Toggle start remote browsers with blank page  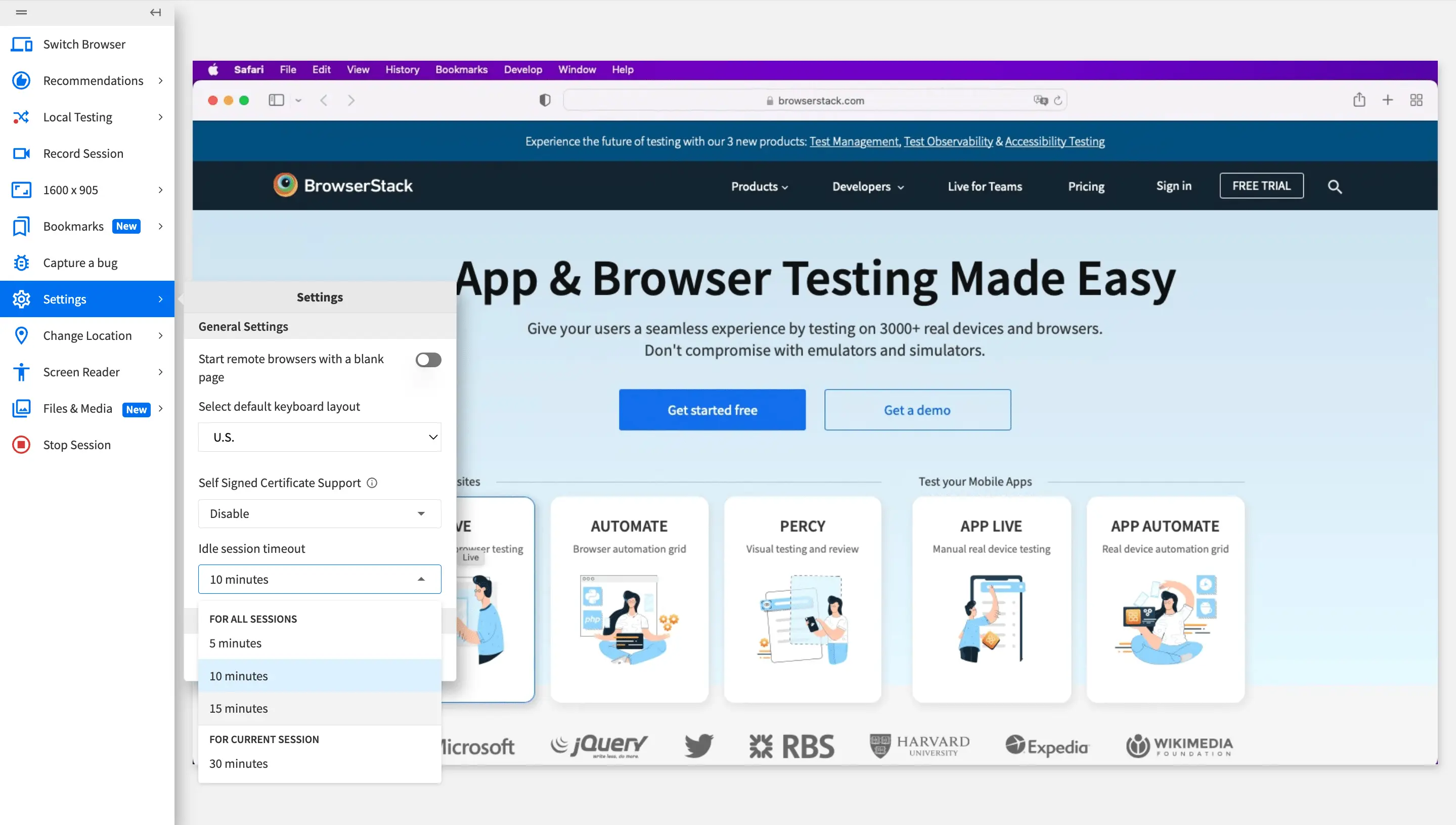coord(428,360)
